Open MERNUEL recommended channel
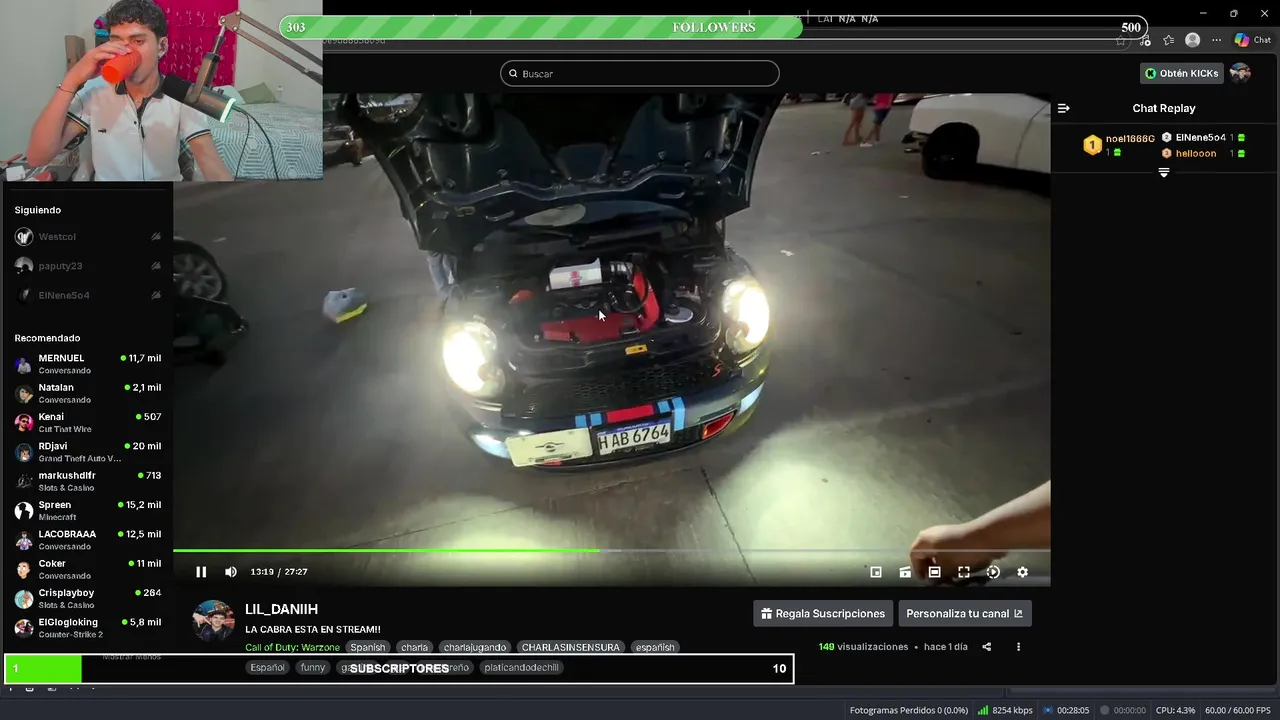This screenshot has width=1280, height=720. [x=87, y=364]
